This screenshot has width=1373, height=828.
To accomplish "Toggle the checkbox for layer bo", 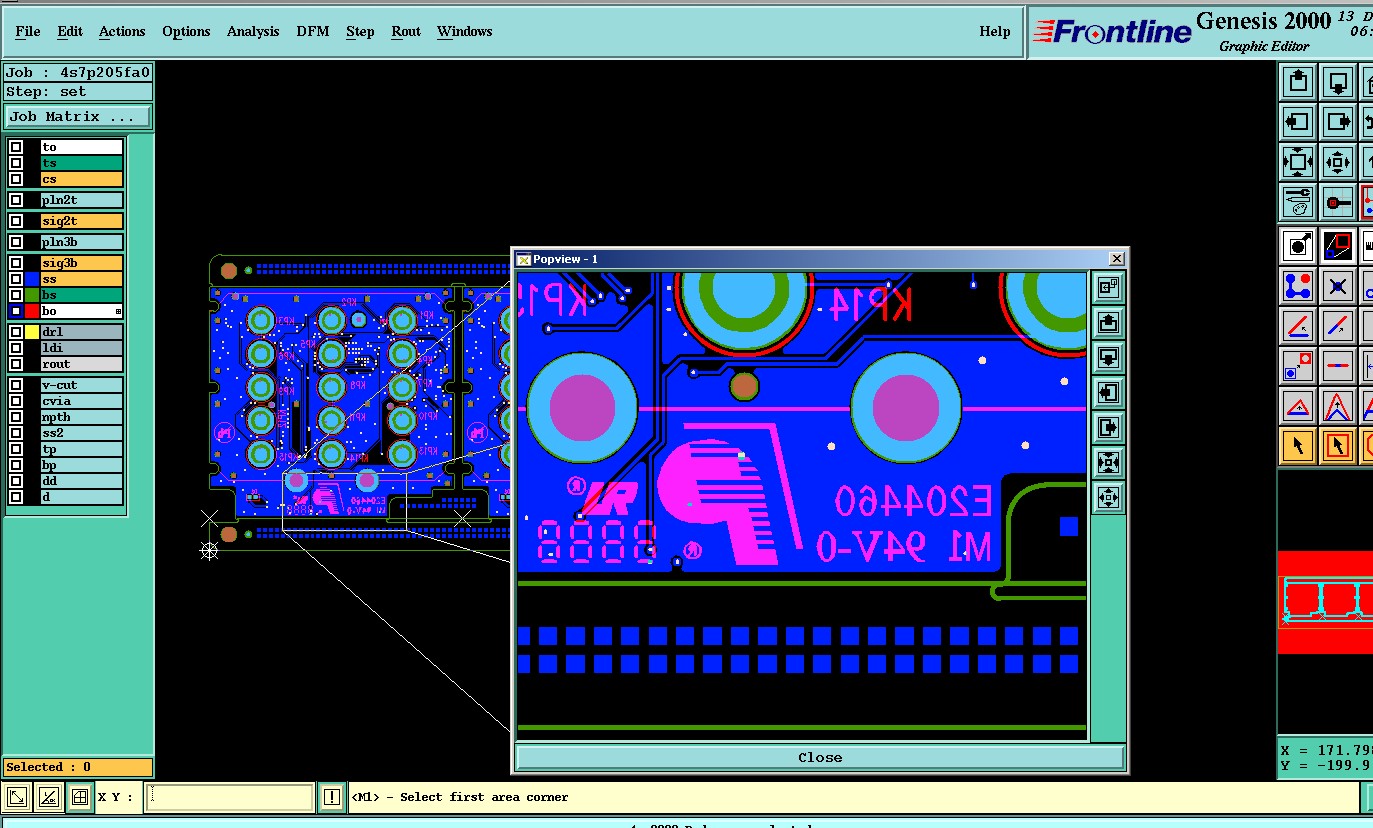I will [x=16, y=311].
